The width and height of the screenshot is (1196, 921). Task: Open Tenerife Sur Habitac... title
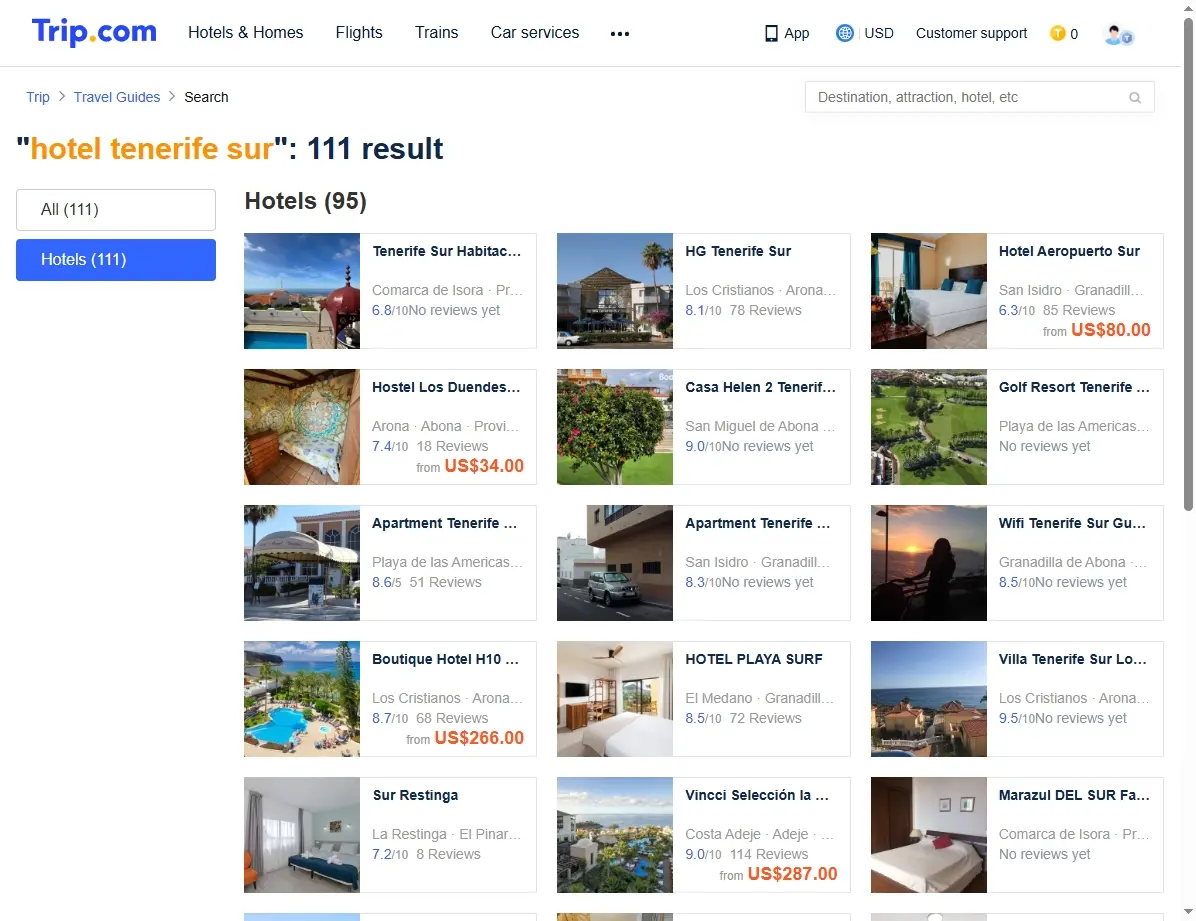tap(447, 251)
